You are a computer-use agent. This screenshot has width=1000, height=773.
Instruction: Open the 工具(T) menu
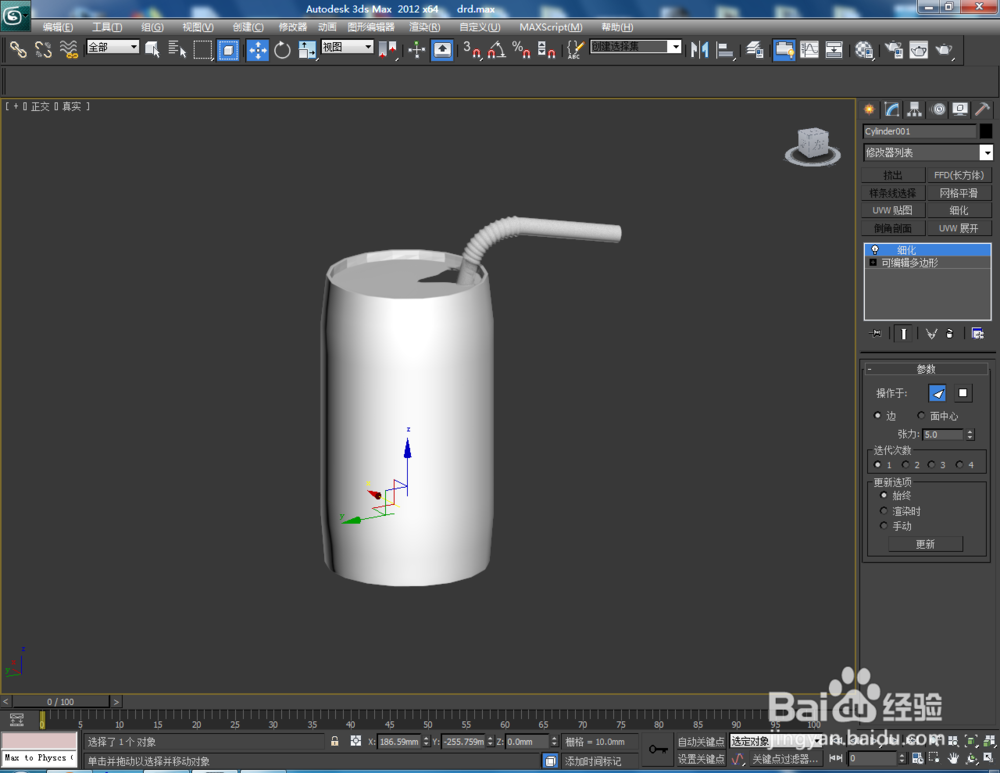[107, 27]
